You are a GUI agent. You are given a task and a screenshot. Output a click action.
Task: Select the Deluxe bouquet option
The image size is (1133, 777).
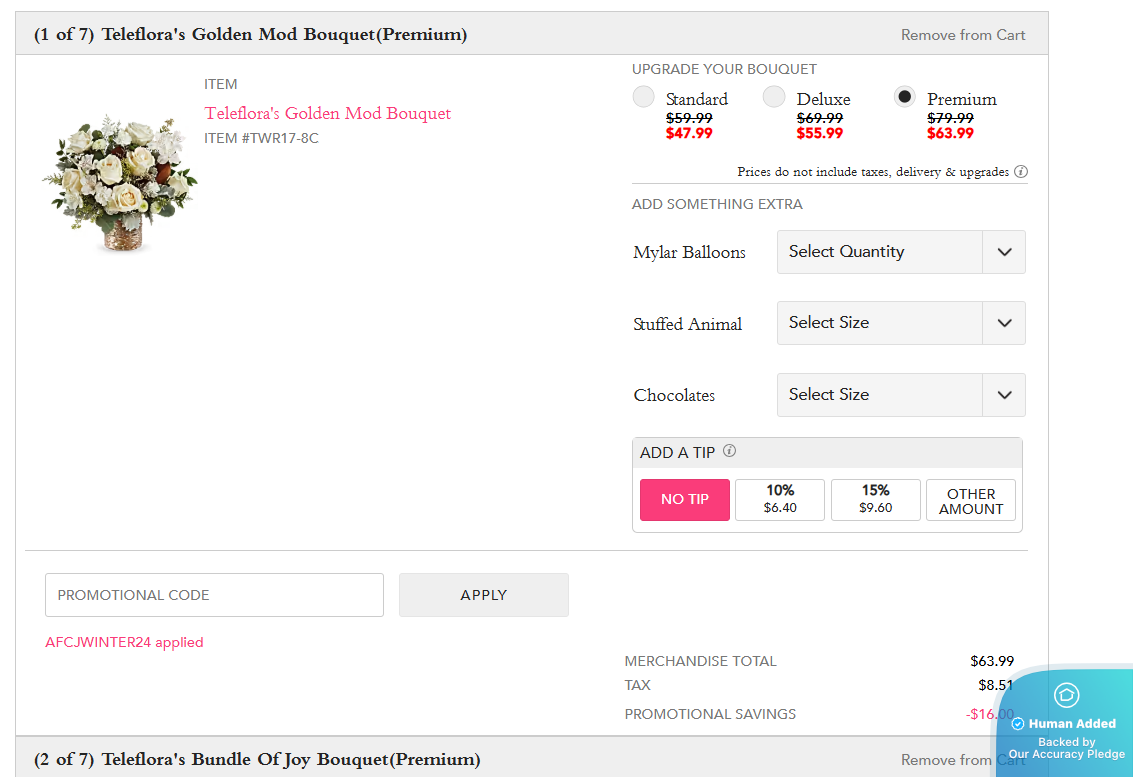point(774,97)
